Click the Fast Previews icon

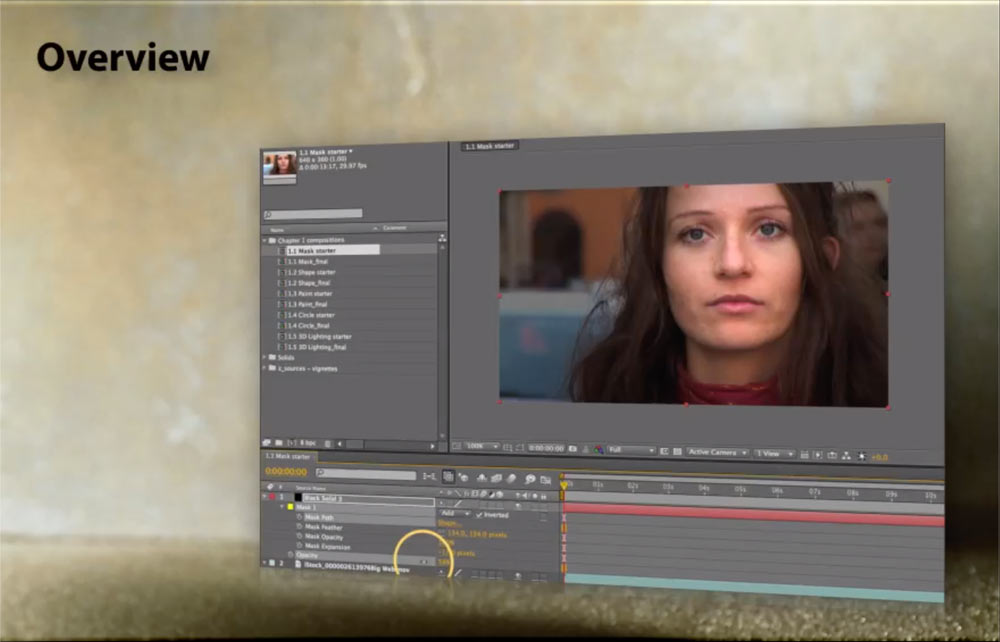click(x=818, y=455)
